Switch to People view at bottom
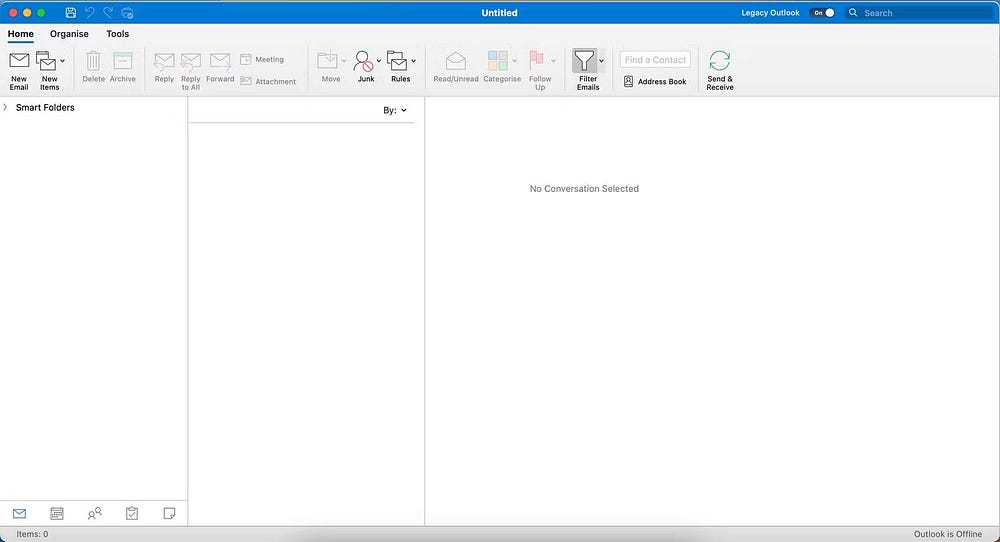This screenshot has height=542, width=1000. coord(94,513)
